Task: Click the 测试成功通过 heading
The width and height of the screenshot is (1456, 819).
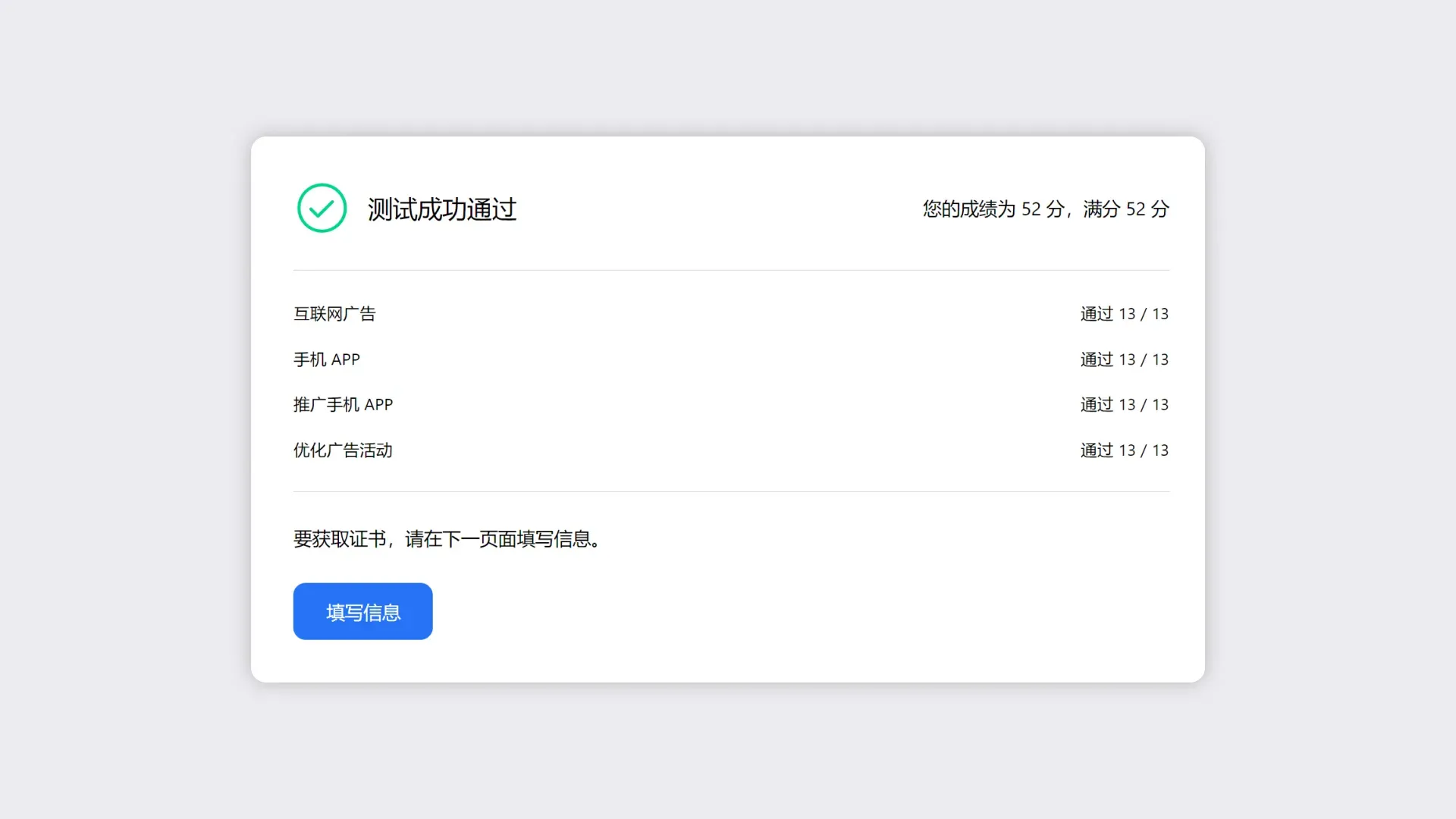Action: (442, 209)
